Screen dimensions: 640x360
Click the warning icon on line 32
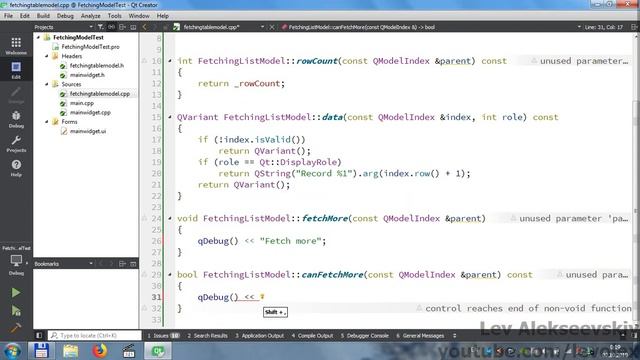pyautogui.click(x=144, y=308)
